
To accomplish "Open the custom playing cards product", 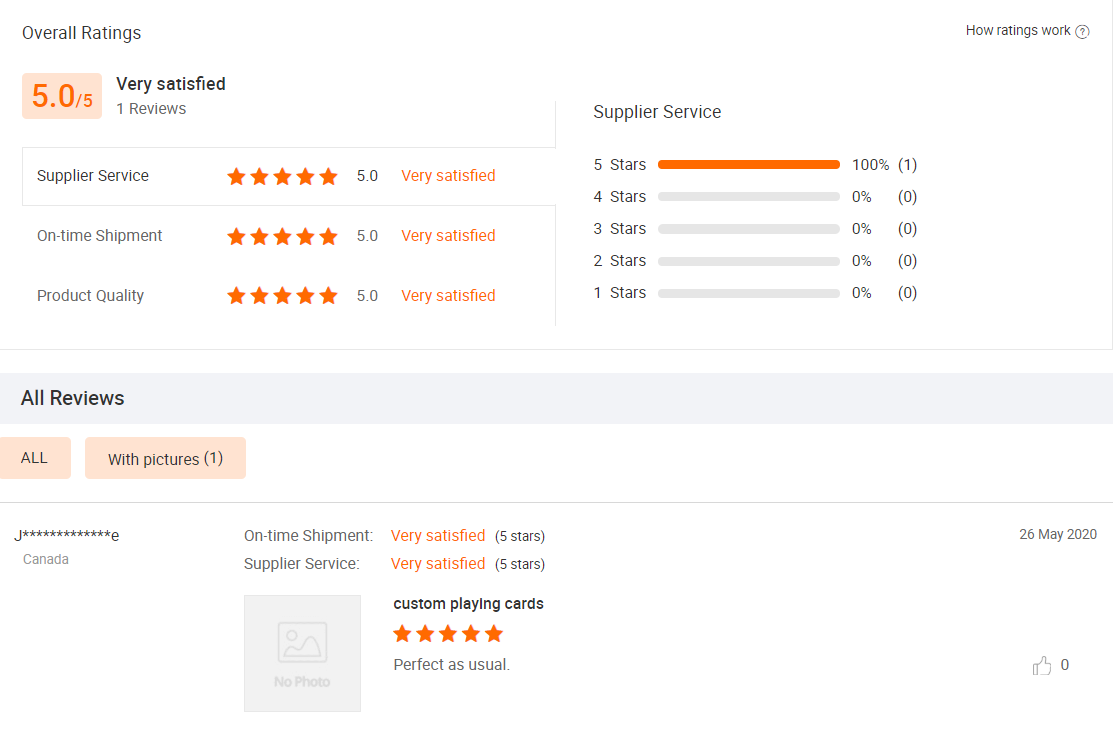I will [468, 604].
